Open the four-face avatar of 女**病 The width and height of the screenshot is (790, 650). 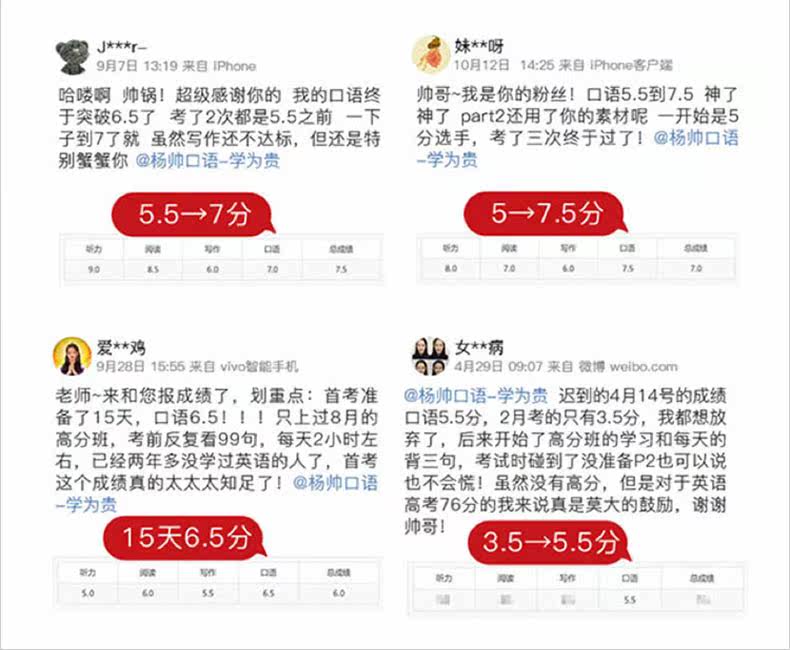coord(430,356)
